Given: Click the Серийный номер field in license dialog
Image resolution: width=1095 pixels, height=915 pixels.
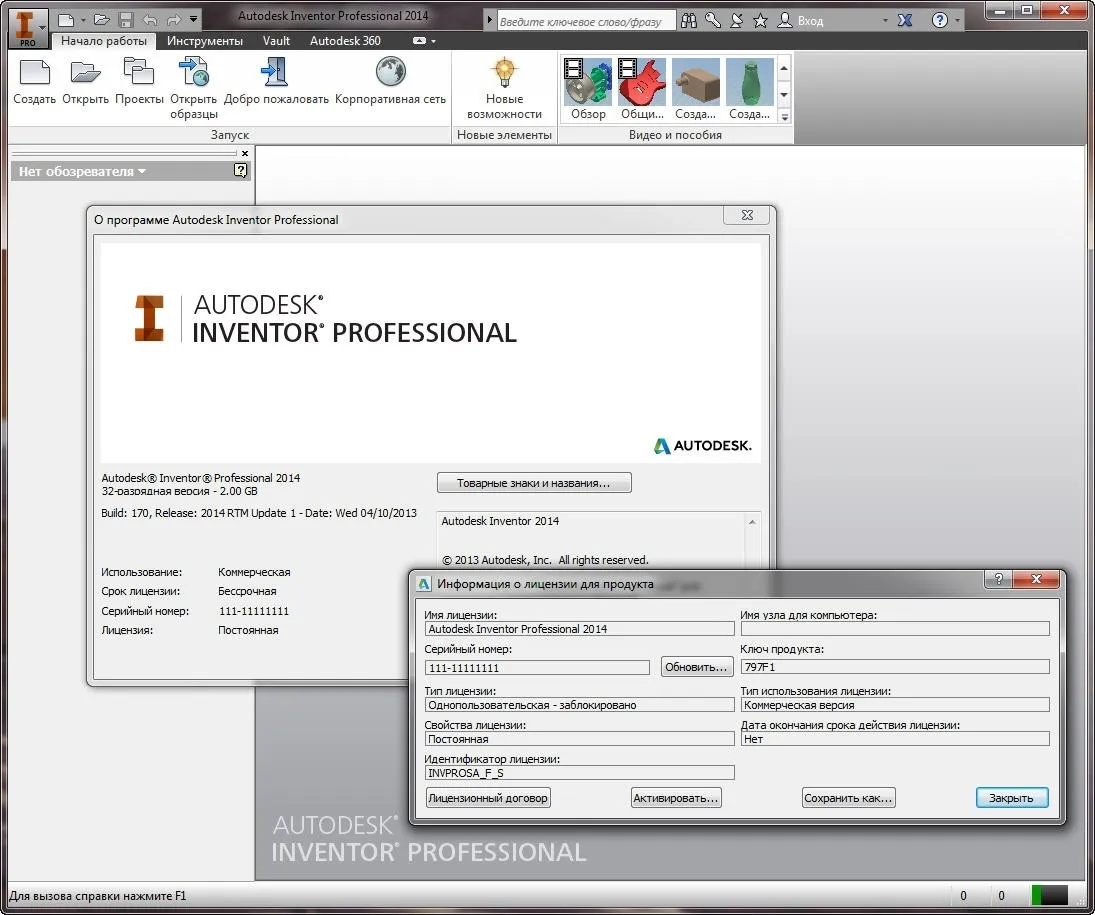Looking at the screenshot, I should click(537, 668).
